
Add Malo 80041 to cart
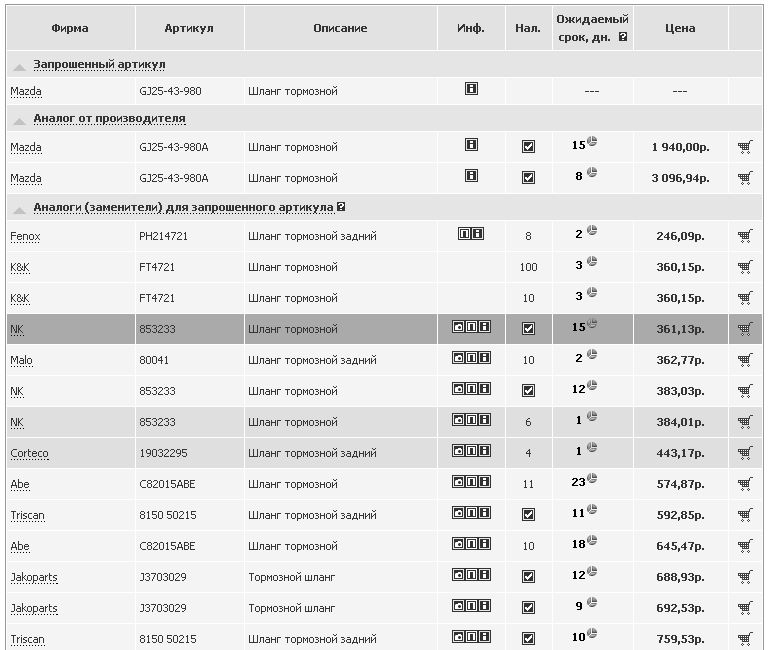pos(745,360)
